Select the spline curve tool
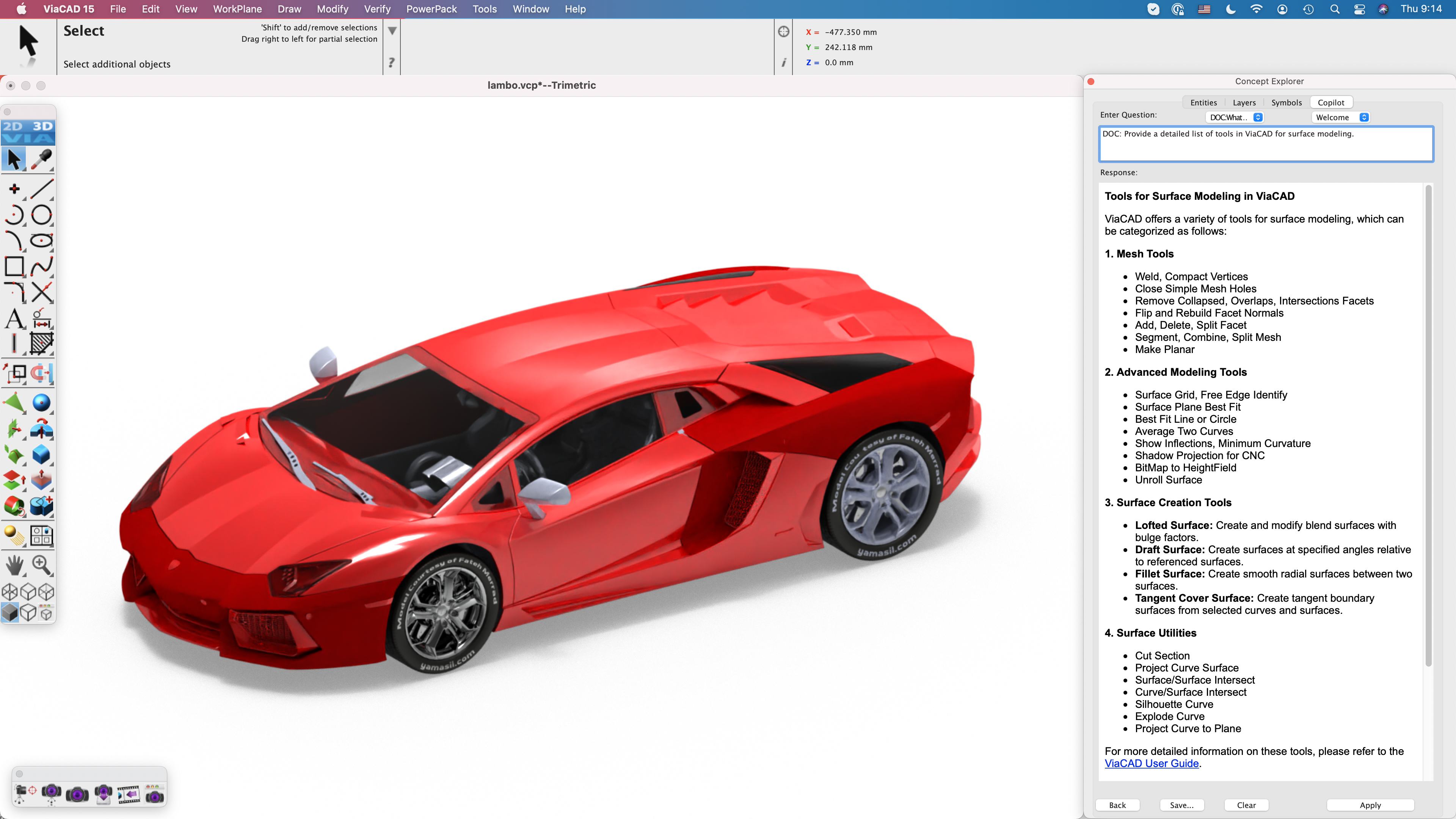 [41, 266]
